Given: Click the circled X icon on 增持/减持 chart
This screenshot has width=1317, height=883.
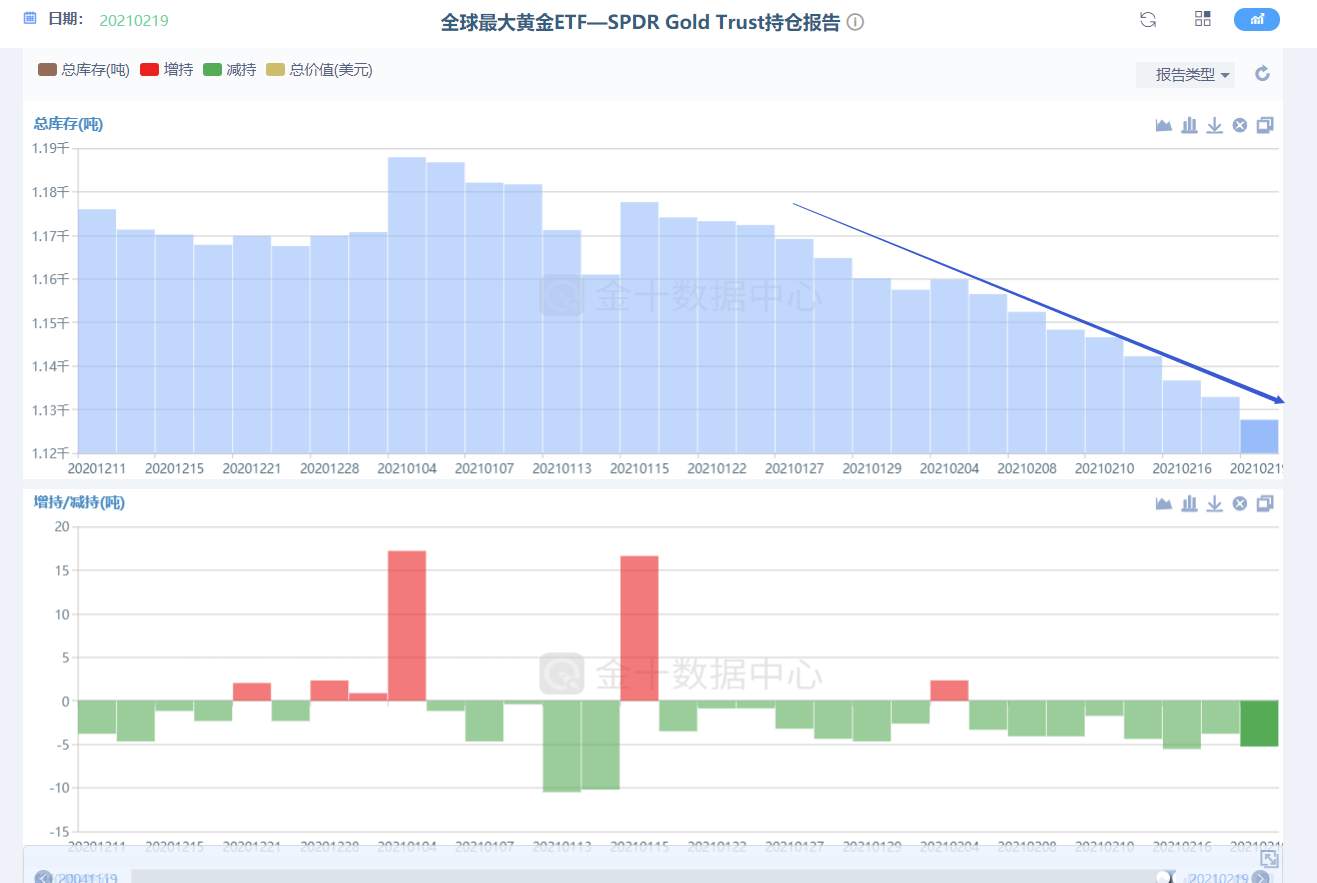Looking at the screenshot, I should point(1240,503).
